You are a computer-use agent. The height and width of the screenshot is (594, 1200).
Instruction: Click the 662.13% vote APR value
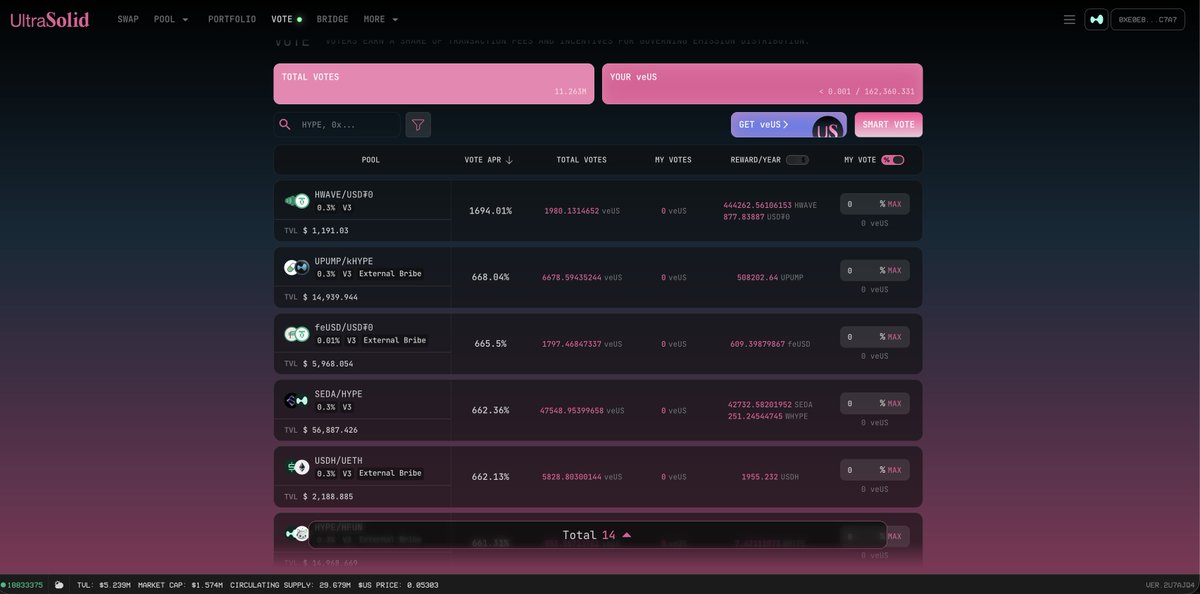point(491,477)
